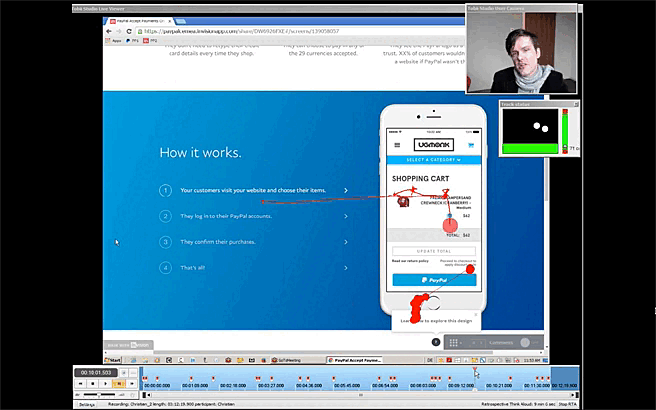Click the shopping cart icon in phone mockup
656x410 pixels.
tap(471, 145)
